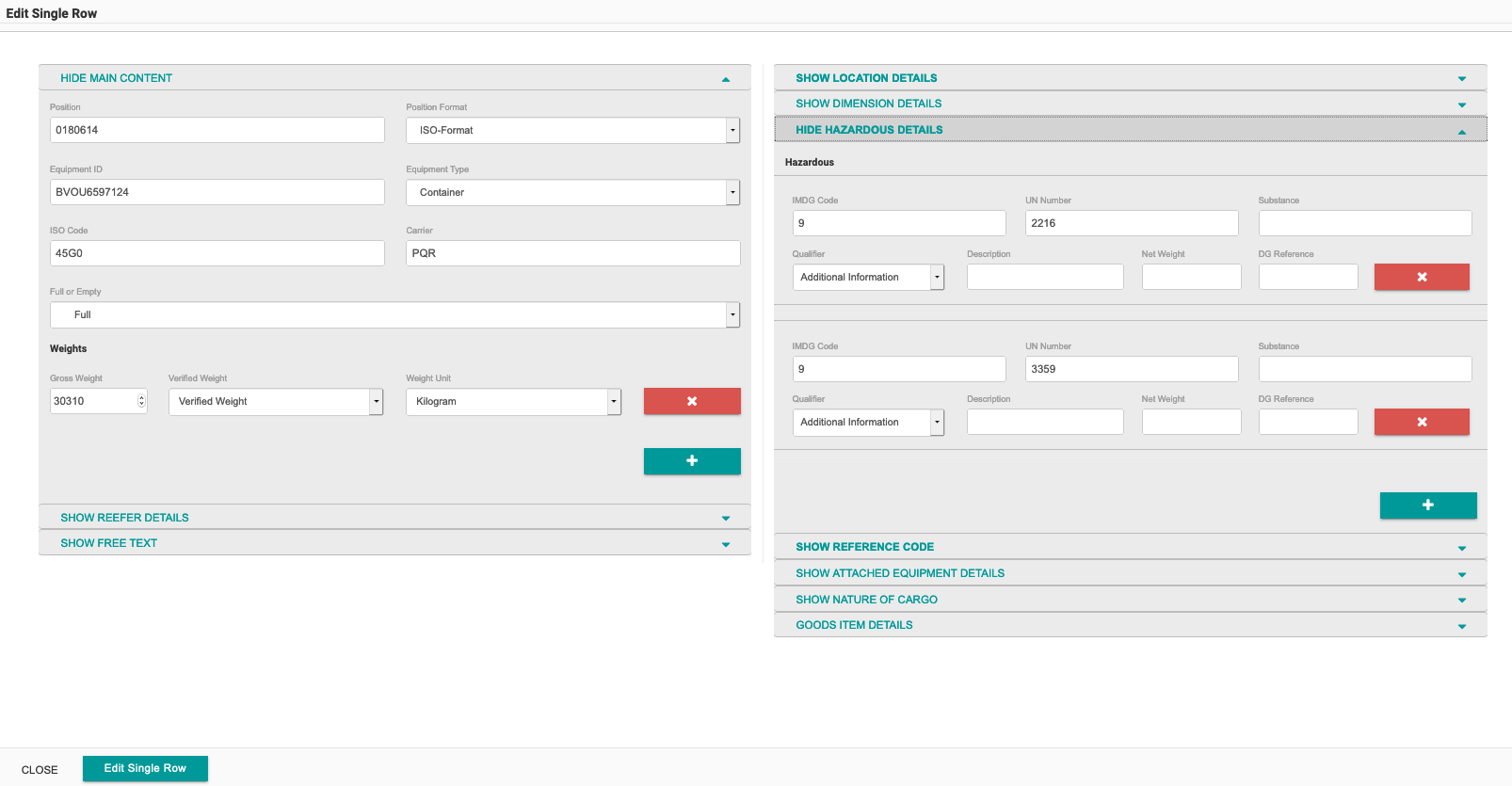
Task: Remove the UN Number 3359 hazardous entry
Action: tap(1422, 422)
